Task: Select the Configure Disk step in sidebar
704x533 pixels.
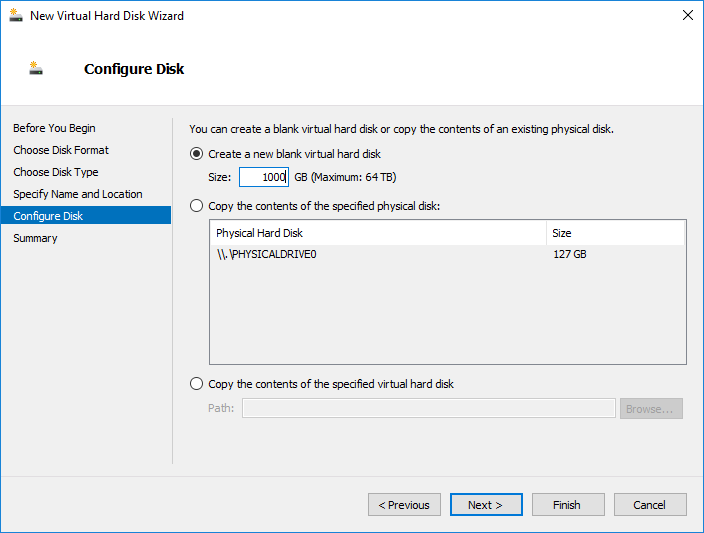Action: (x=48, y=216)
